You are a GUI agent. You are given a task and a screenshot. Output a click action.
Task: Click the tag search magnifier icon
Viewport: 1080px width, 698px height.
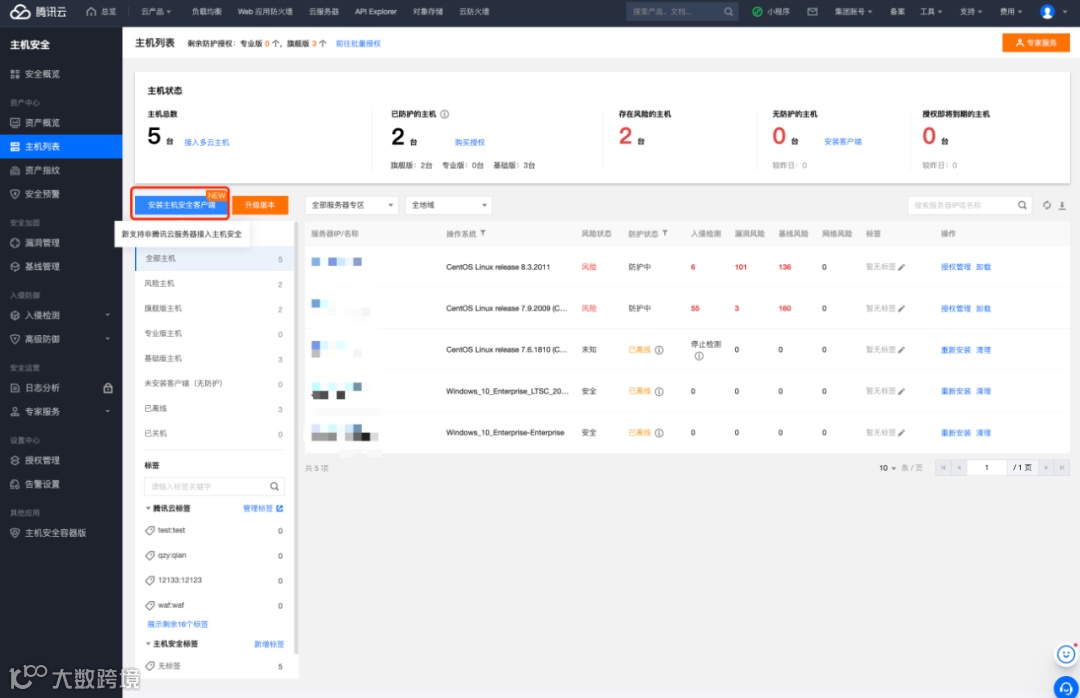pyautogui.click(x=274, y=486)
